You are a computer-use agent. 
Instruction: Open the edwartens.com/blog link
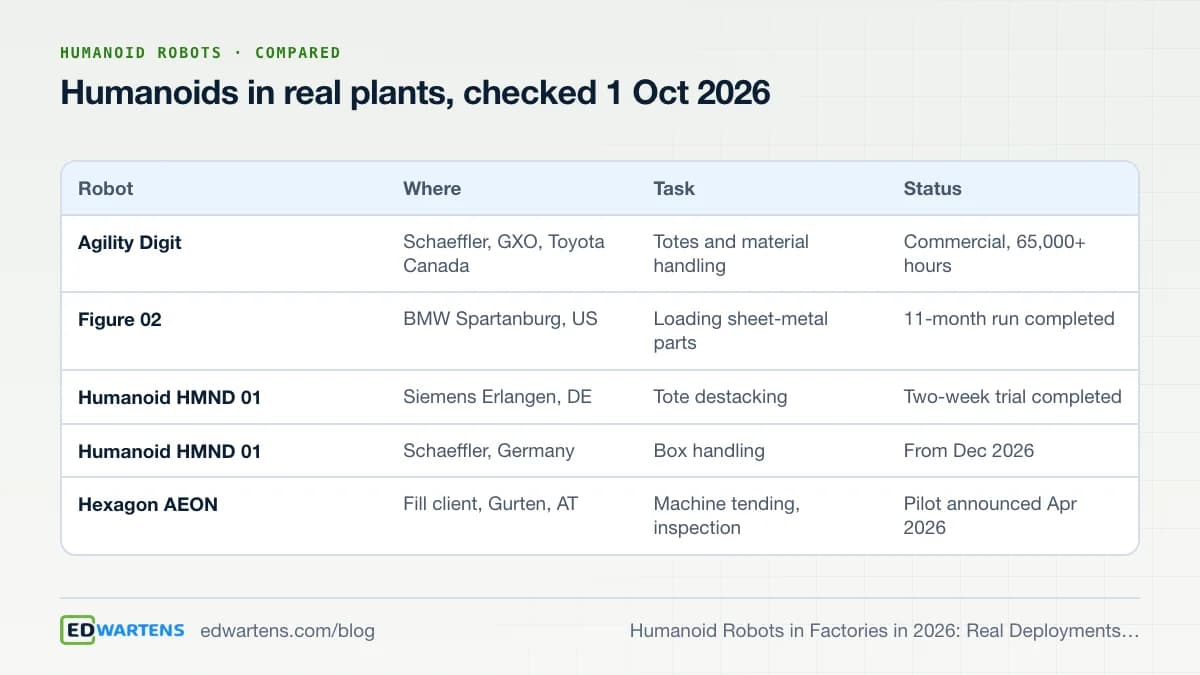pyautogui.click(x=288, y=631)
